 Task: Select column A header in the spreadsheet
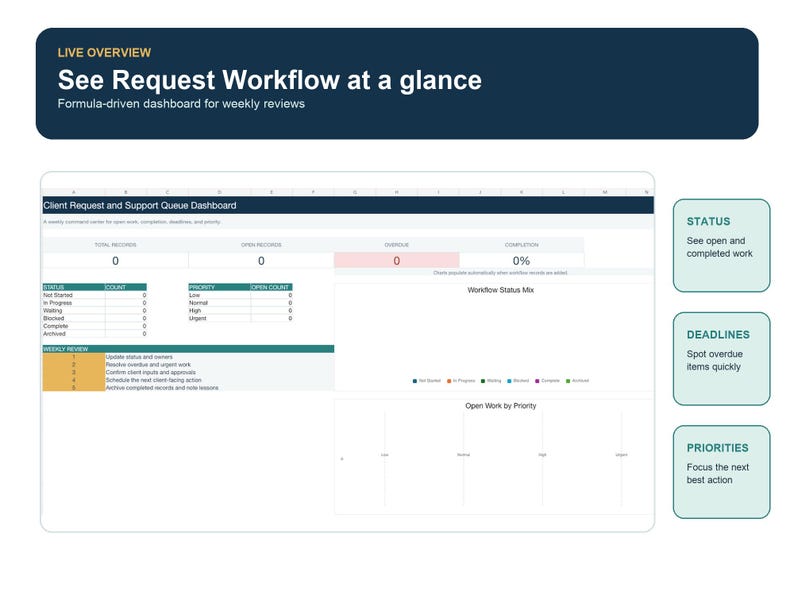[74, 192]
